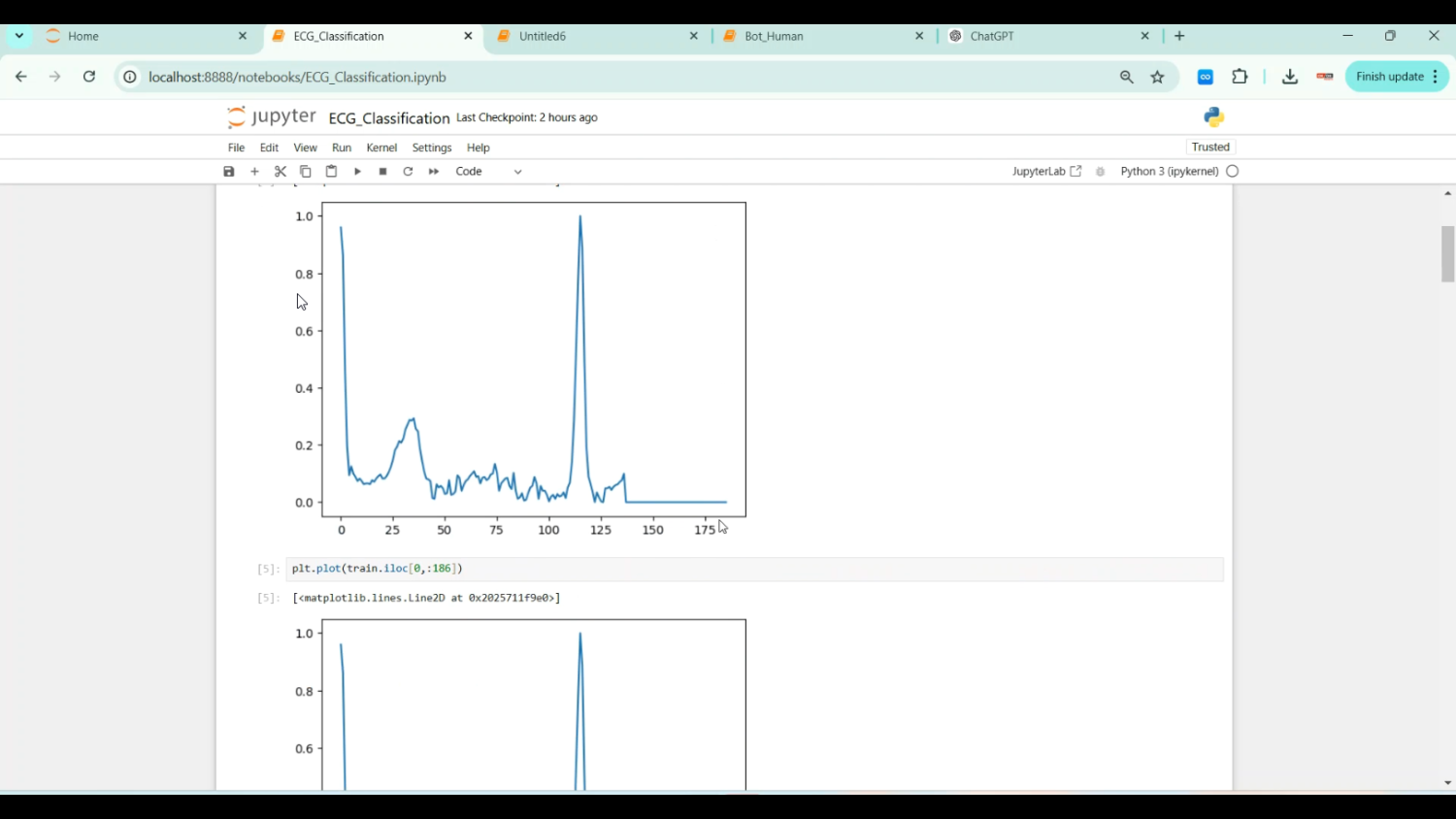Insert a new cell with the plus icon

click(x=255, y=172)
